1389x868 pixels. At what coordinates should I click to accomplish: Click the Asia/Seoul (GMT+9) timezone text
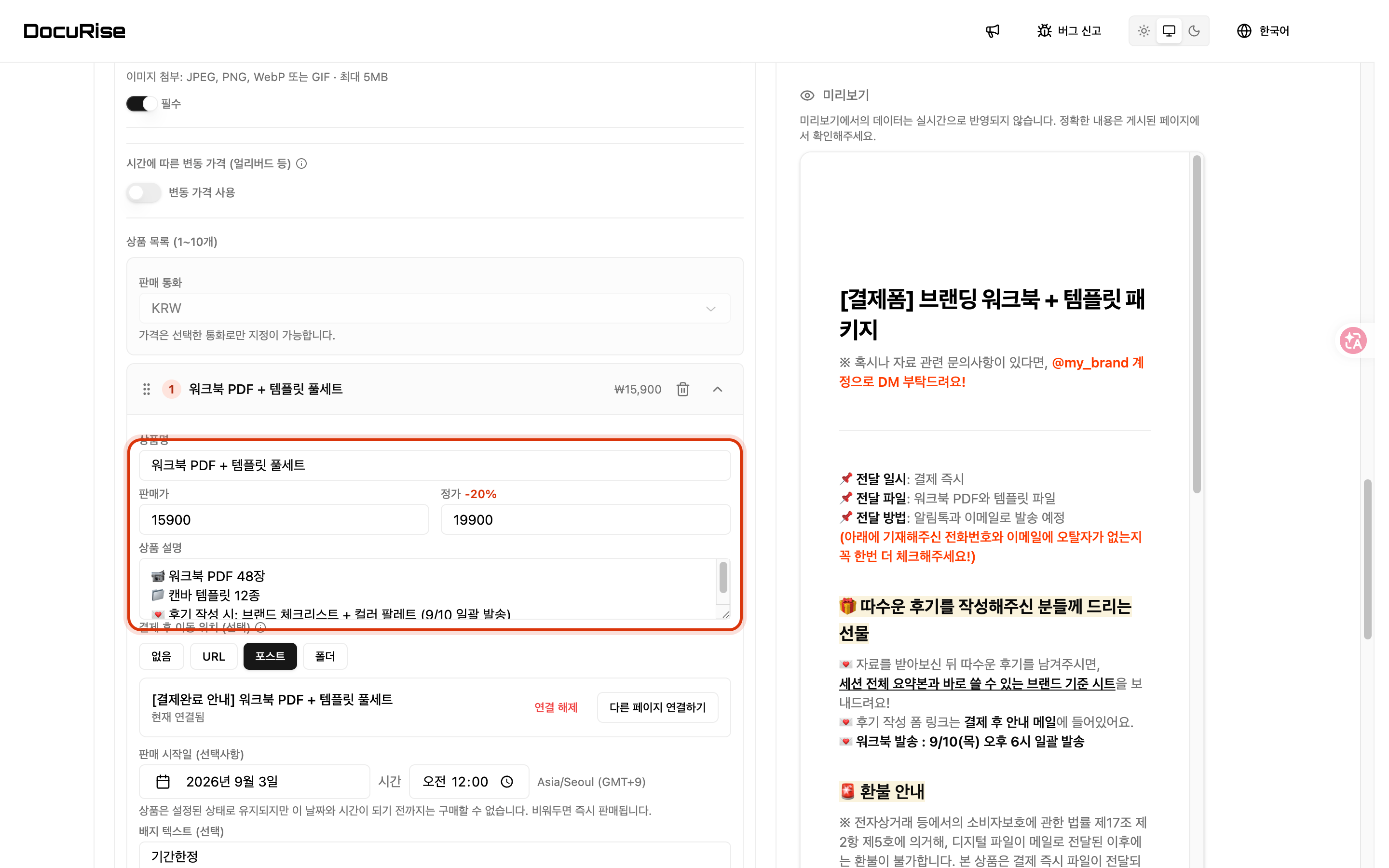(x=591, y=782)
